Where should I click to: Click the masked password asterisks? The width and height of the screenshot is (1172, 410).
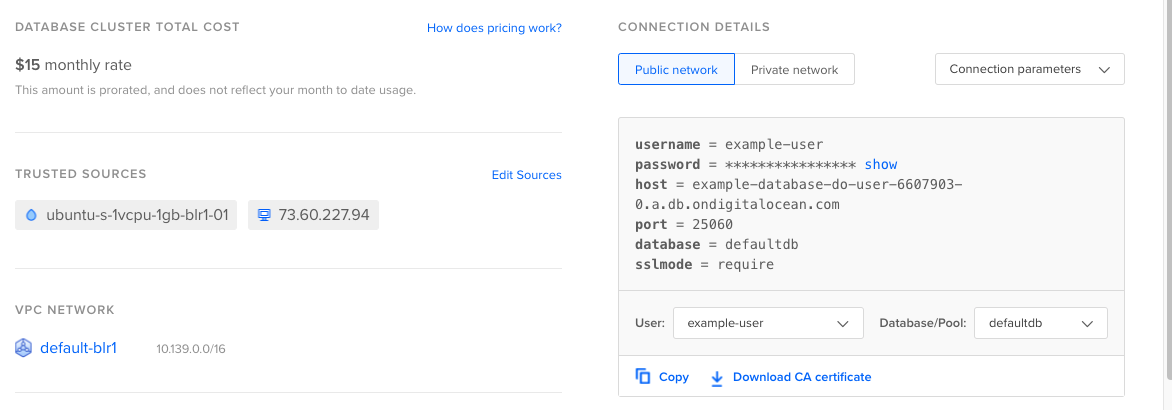tap(790, 165)
